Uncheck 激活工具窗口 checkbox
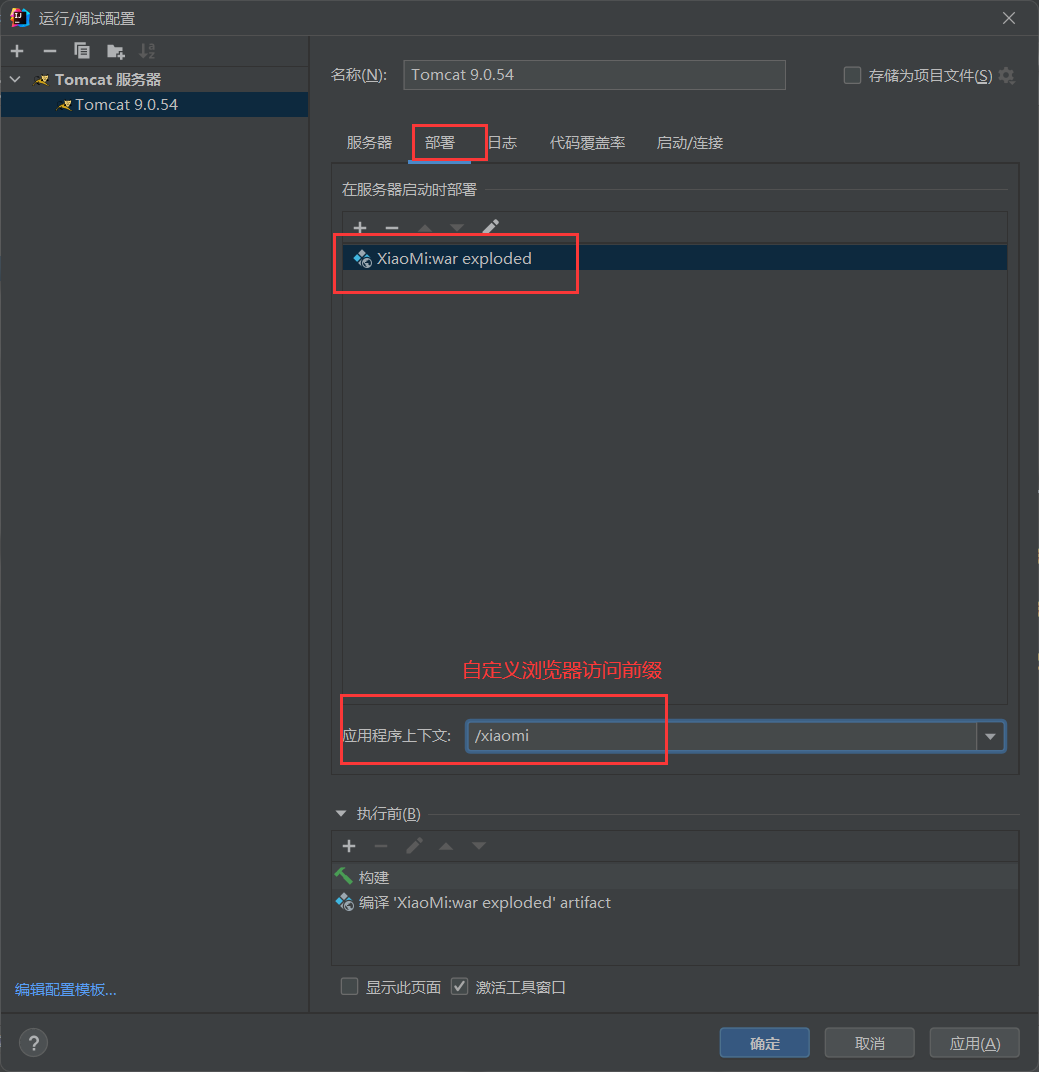 tap(459, 987)
